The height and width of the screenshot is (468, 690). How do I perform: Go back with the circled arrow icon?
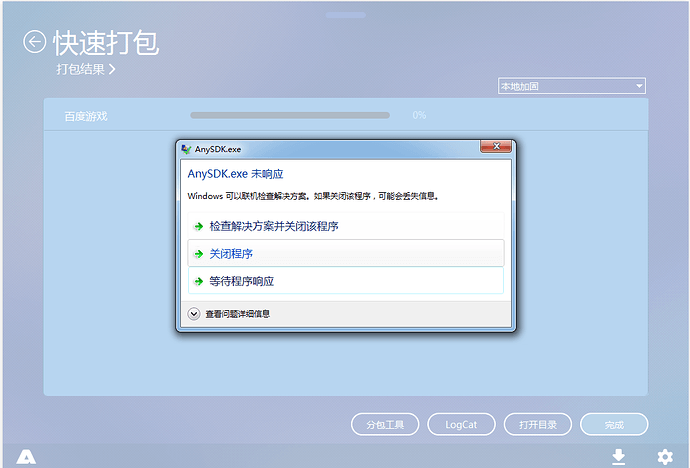pos(34,42)
